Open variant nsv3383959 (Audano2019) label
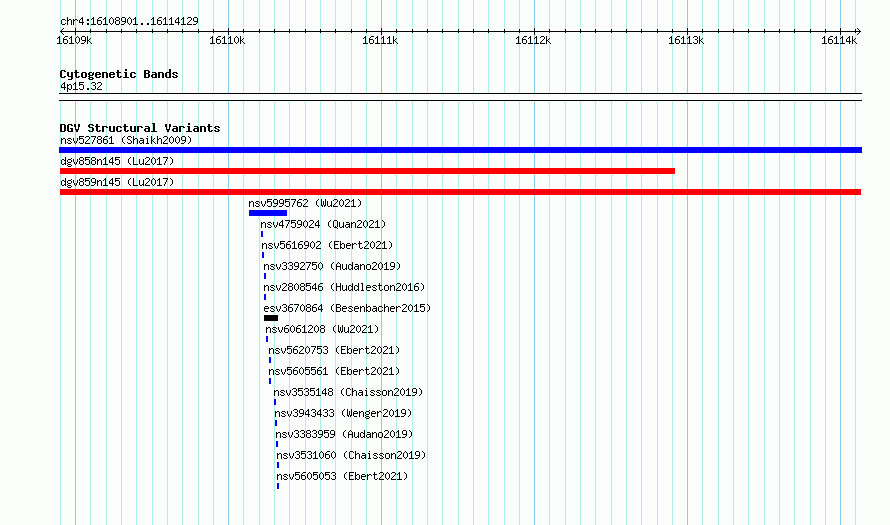The height and width of the screenshot is (525, 890). click(x=345, y=434)
